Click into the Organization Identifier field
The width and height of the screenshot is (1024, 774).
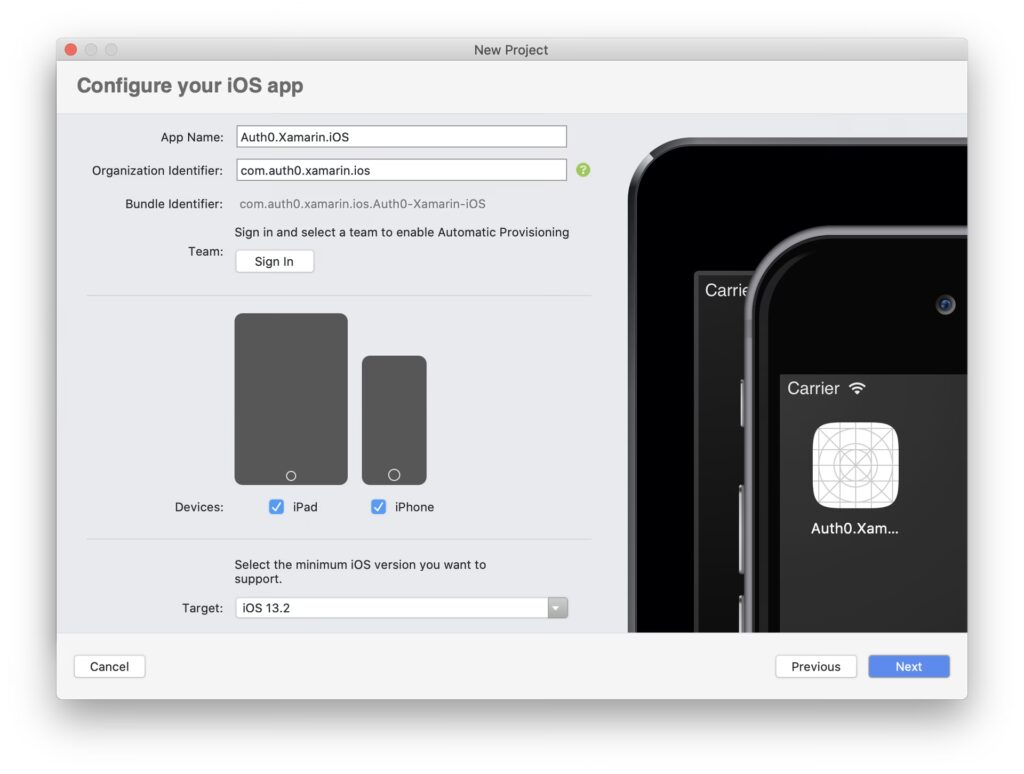tap(401, 170)
